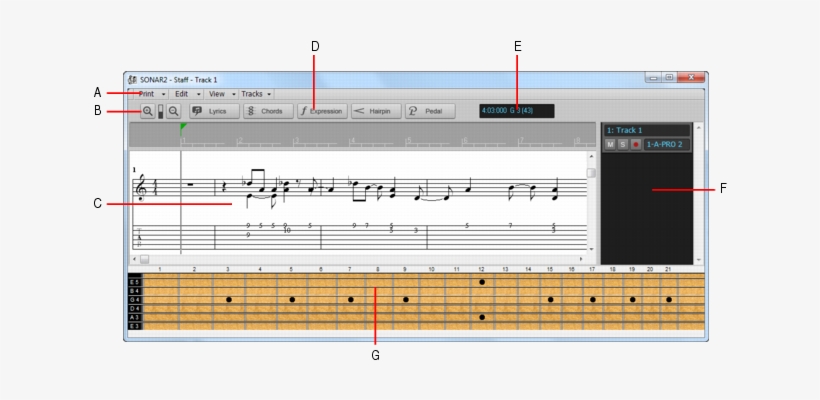820x400 pixels.
Task: Click the whole rest in the first measure
Action: [x=190, y=184]
